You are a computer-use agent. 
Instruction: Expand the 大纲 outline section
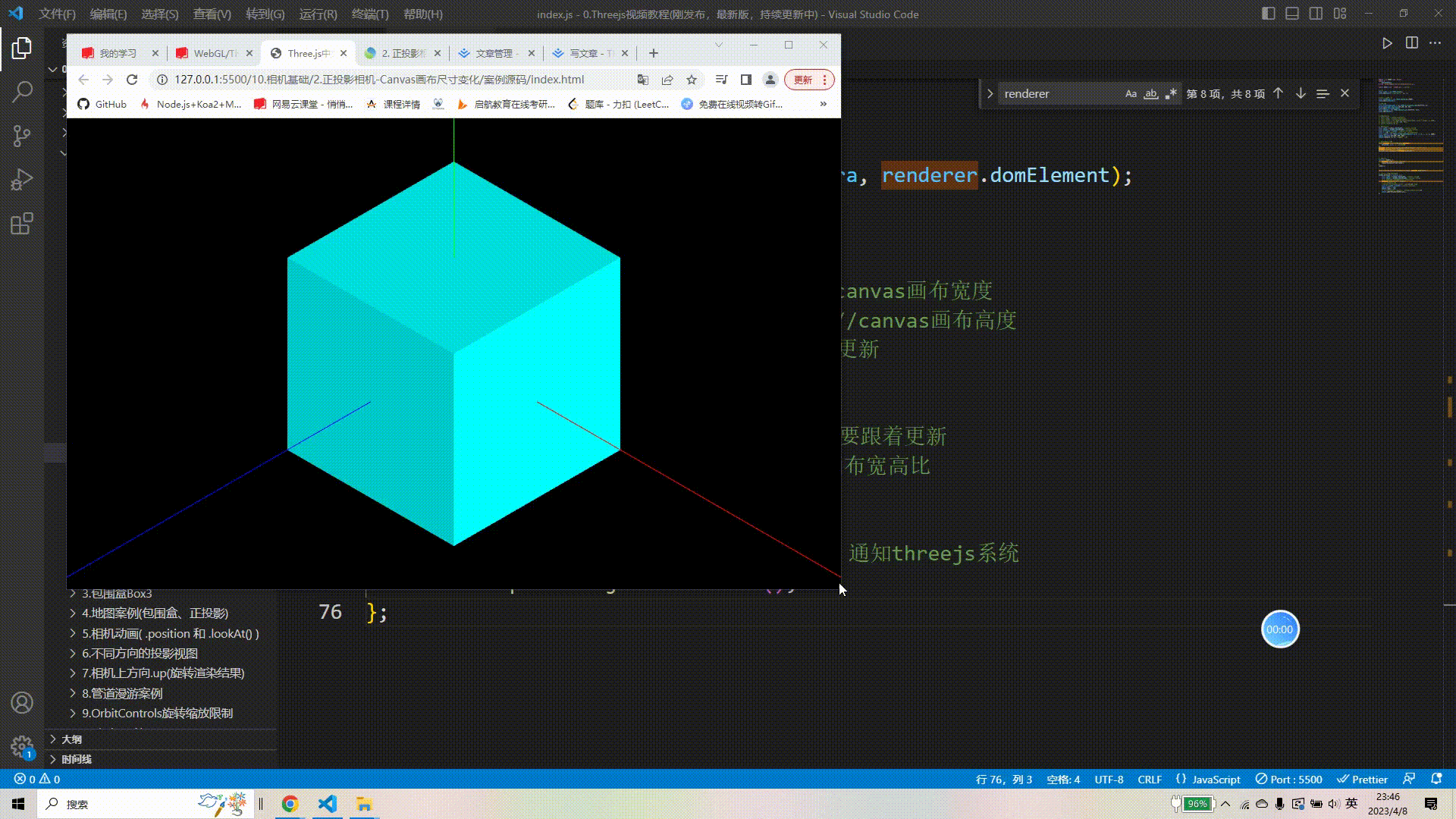(71, 739)
